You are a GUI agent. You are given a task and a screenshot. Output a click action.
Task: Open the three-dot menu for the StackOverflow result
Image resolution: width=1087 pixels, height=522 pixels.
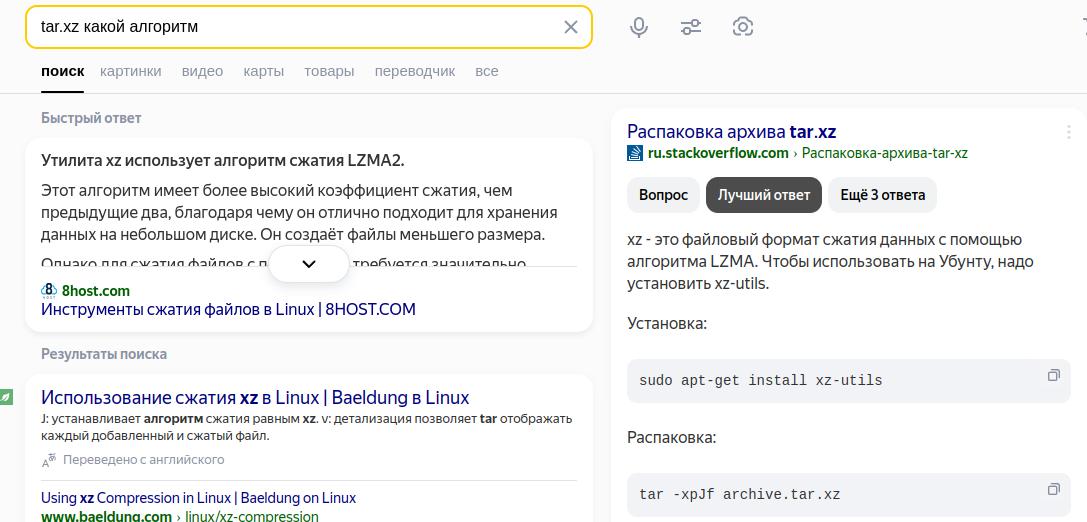tap(1069, 132)
